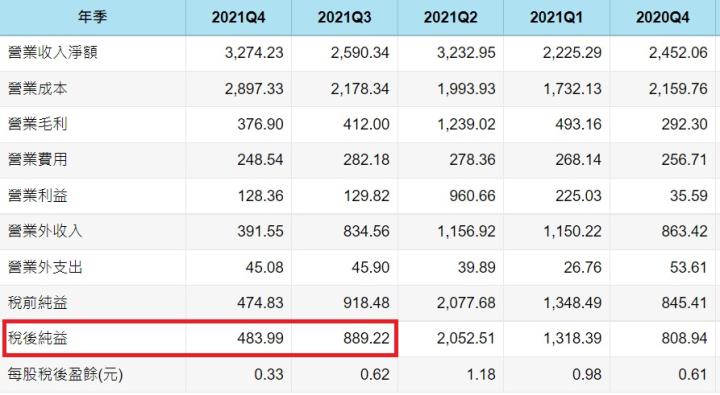Click the 2021Q4 column header

238,17
